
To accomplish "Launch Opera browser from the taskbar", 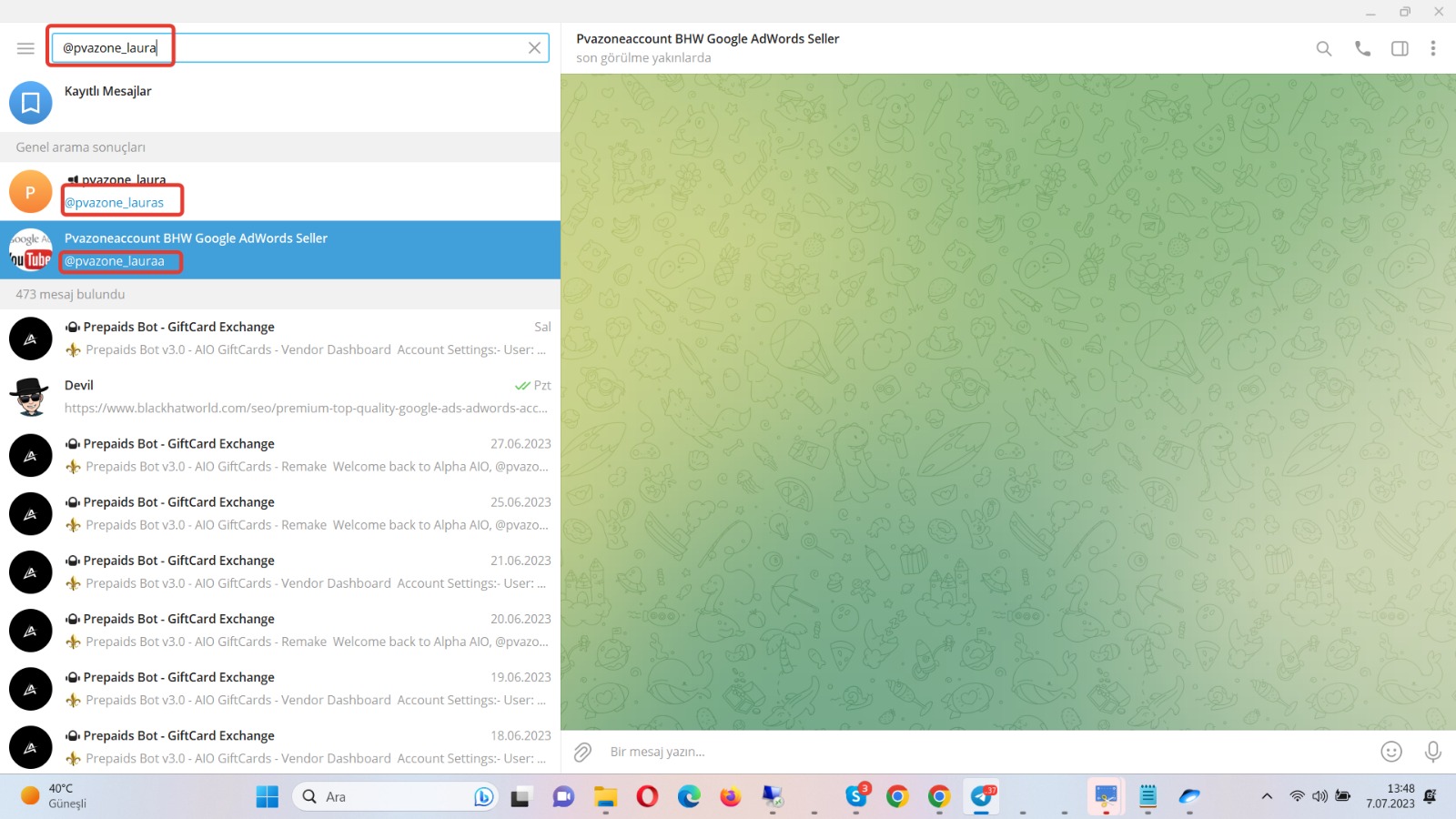I will tap(647, 797).
